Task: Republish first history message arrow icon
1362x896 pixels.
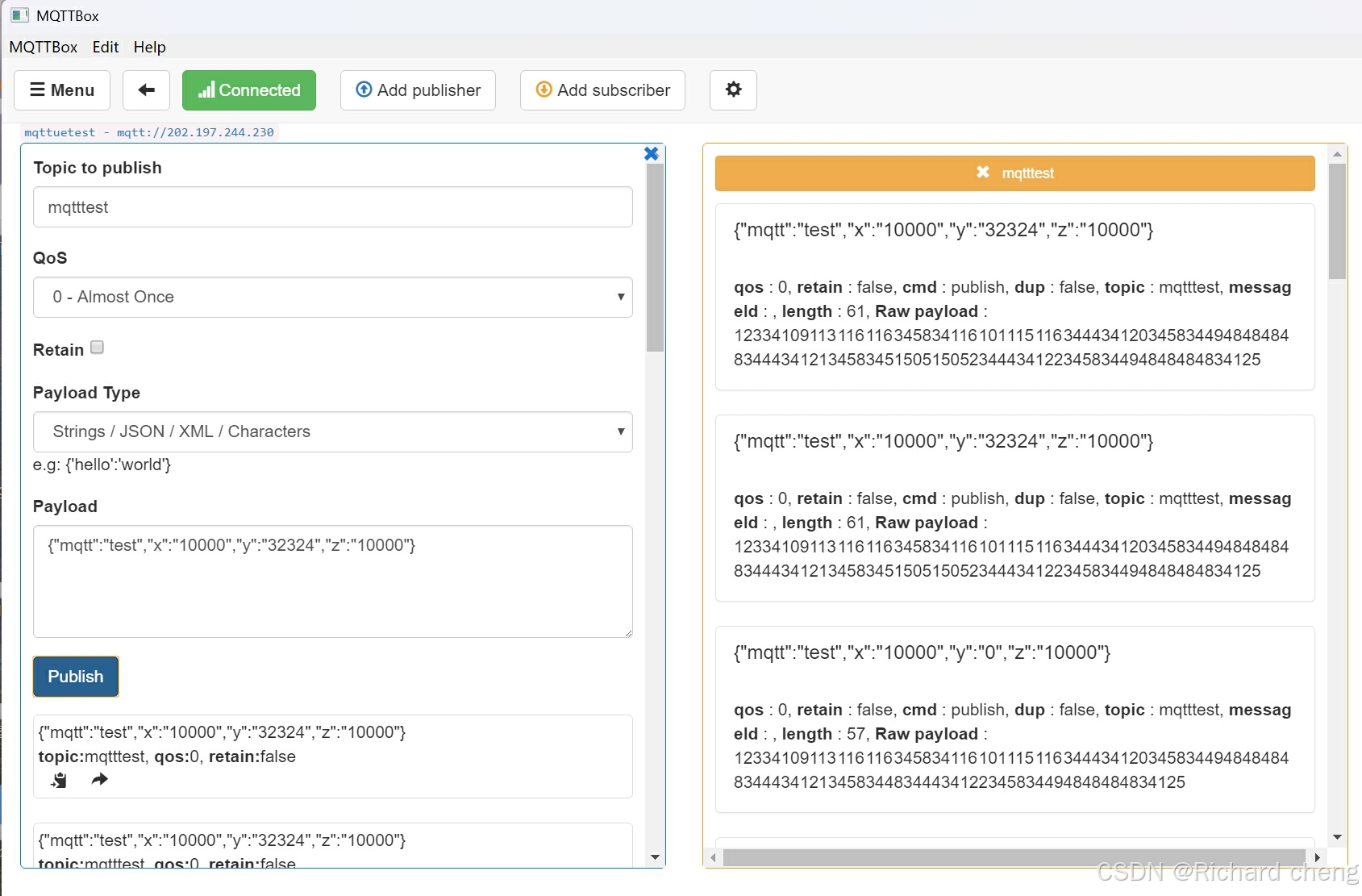Action: 99,780
